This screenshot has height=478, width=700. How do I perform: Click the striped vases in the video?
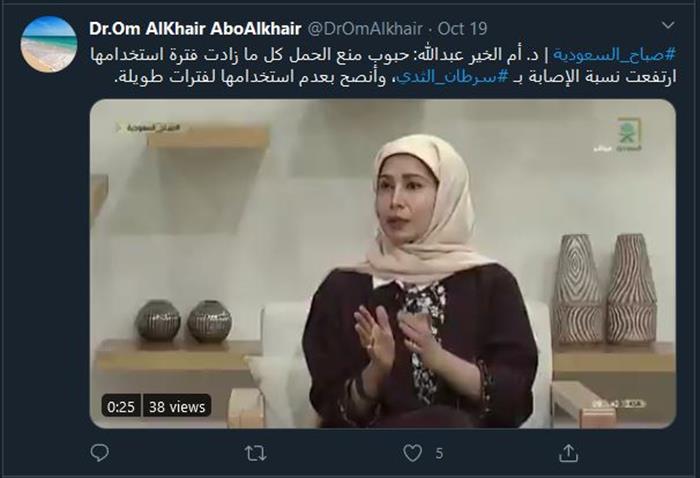(605, 289)
